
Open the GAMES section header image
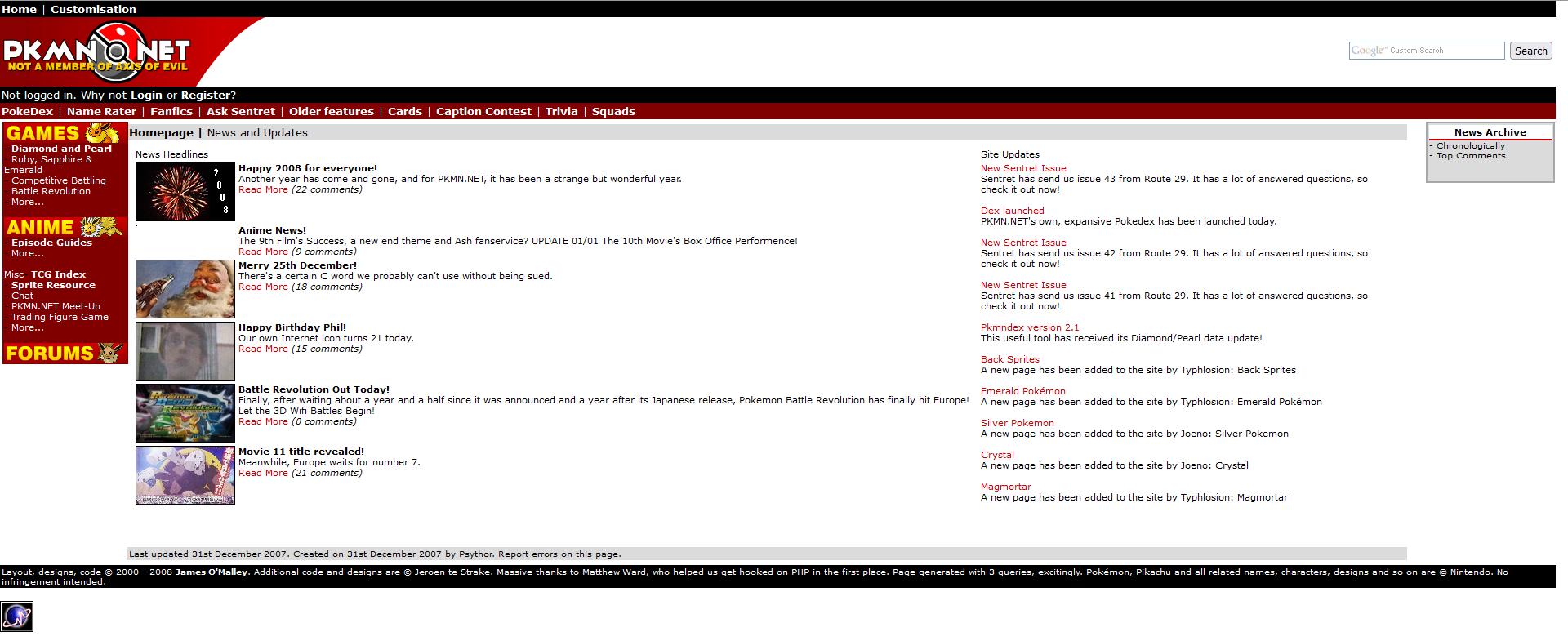(x=64, y=133)
